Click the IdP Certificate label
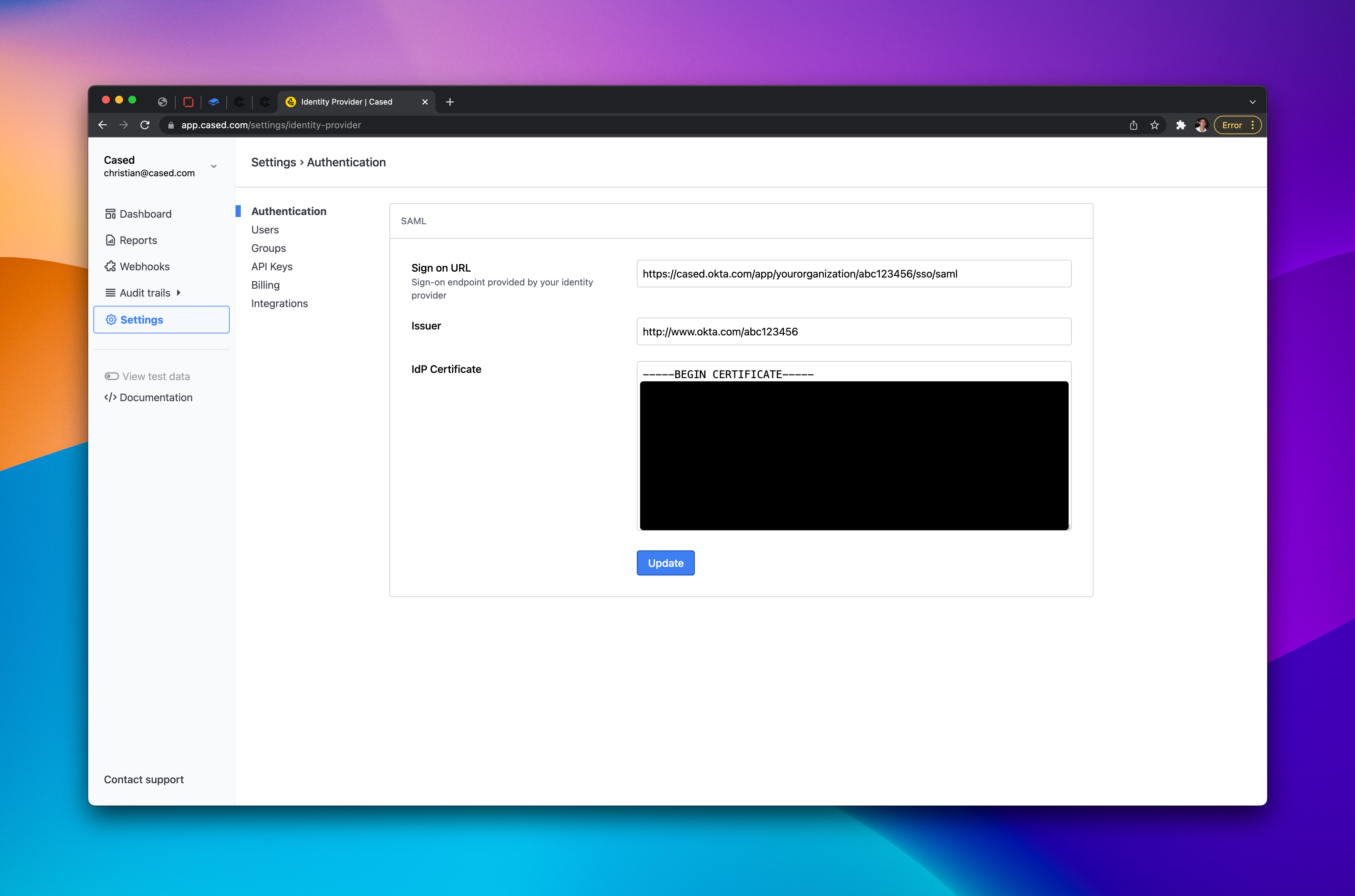Image resolution: width=1355 pixels, height=896 pixels. (446, 369)
